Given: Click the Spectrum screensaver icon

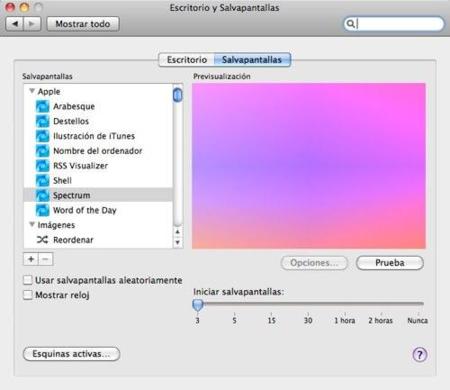Looking at the screenshot, I should pos(42,195).
